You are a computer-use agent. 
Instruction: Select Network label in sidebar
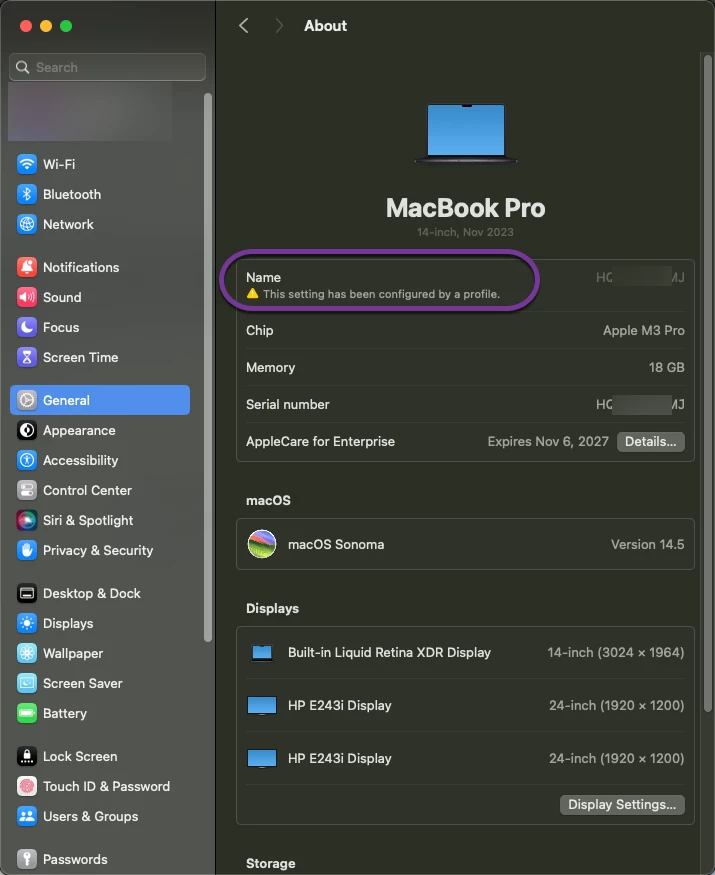tap(68, 224)
